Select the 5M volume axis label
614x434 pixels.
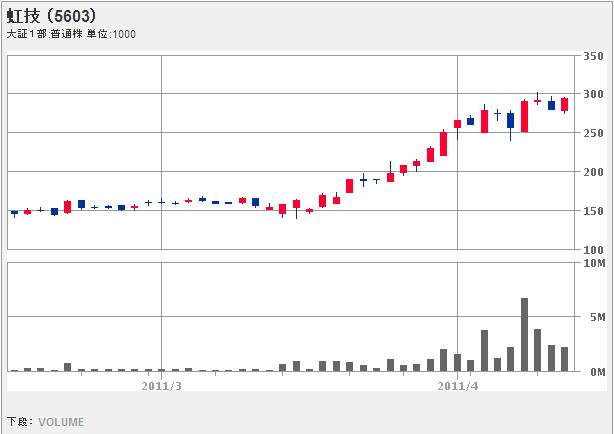tap(597, 317)
